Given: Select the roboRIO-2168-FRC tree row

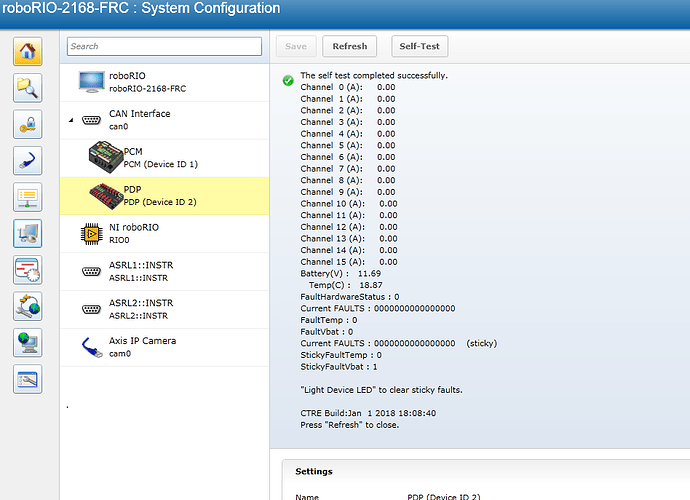Looking at the screenshot, I should click(x=165, y=82).
